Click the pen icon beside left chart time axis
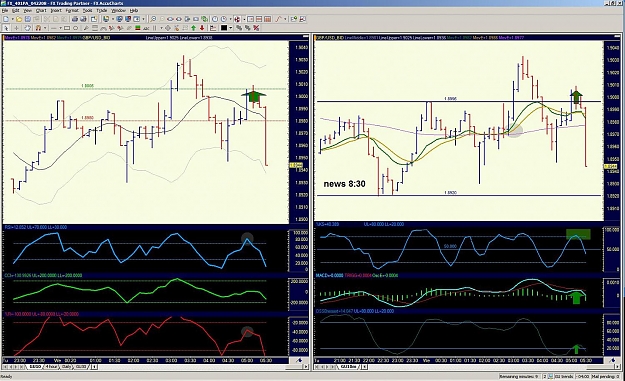 click(x=299, y=360)
